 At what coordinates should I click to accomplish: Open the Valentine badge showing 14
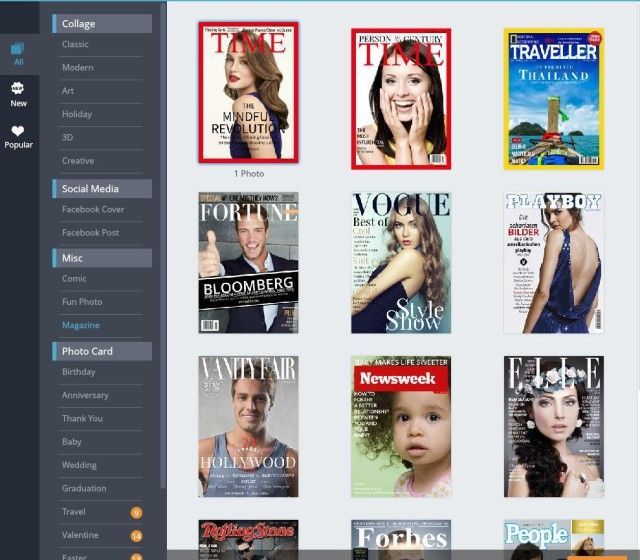137,536
